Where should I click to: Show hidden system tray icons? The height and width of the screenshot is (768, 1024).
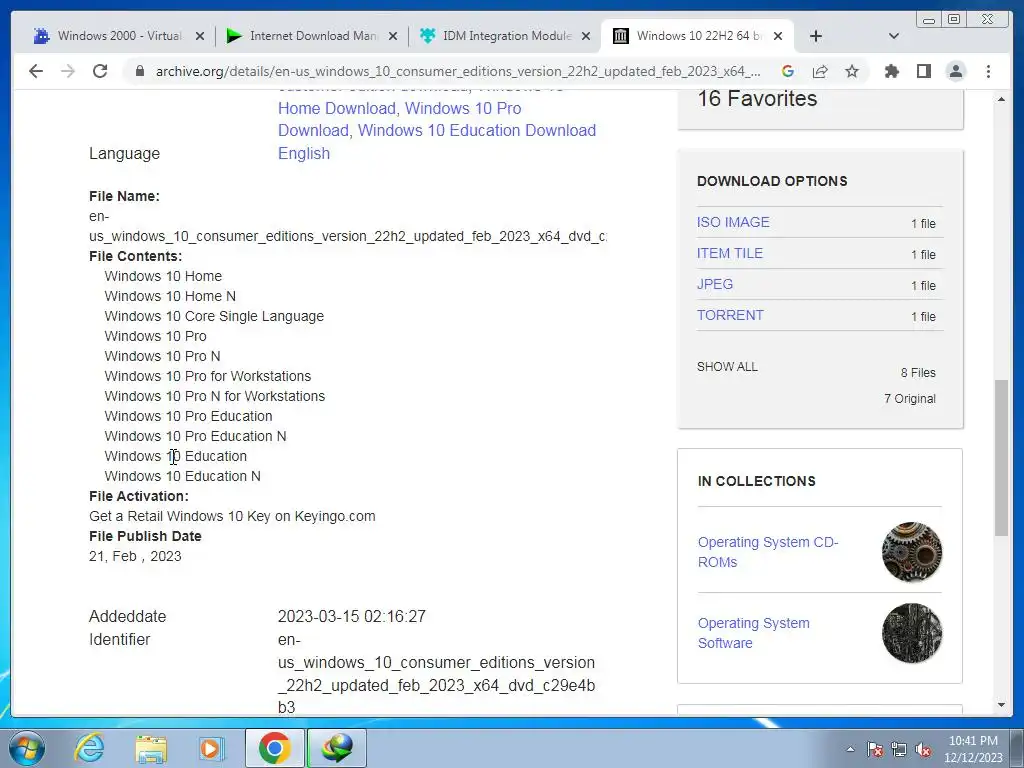850,749
